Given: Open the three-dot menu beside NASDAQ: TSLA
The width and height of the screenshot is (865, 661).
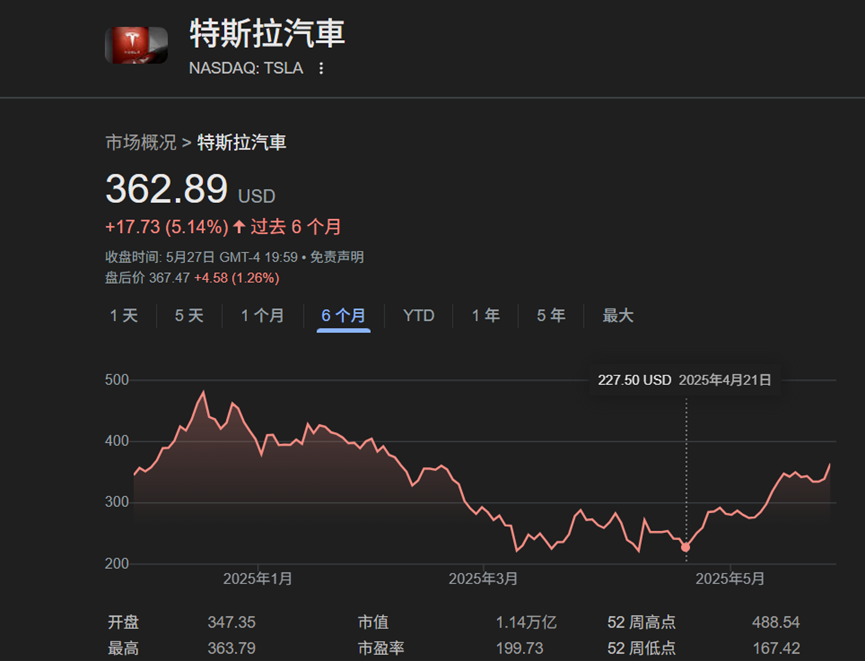Looking at the screenshot, I should point(321,68).
